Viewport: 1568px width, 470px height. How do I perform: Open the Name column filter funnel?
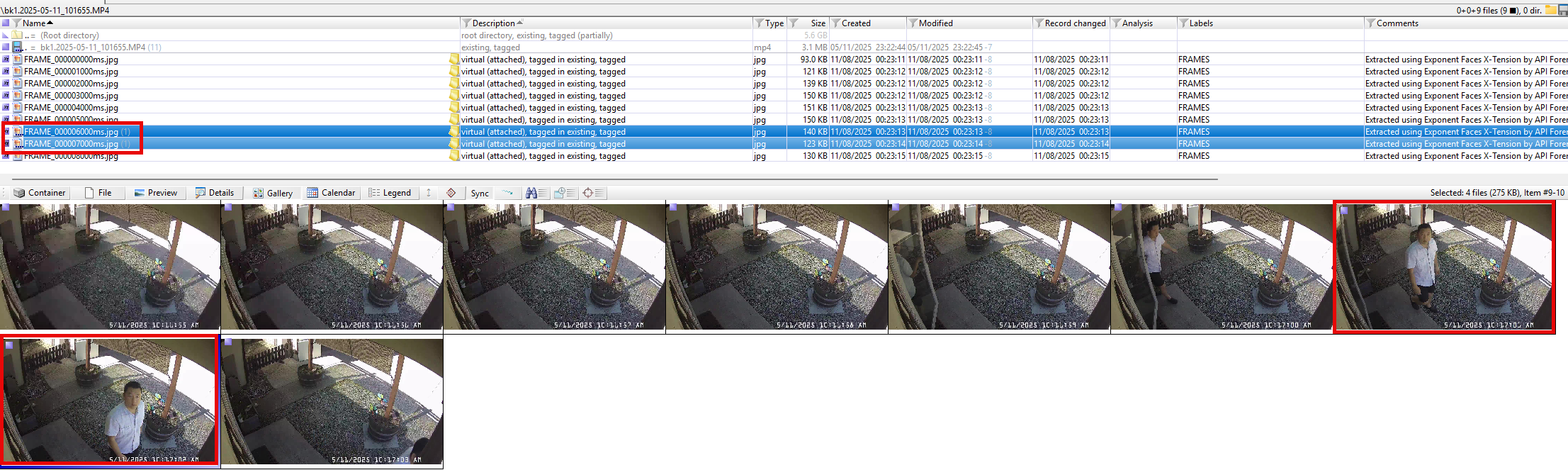click(x=17, y=23)
